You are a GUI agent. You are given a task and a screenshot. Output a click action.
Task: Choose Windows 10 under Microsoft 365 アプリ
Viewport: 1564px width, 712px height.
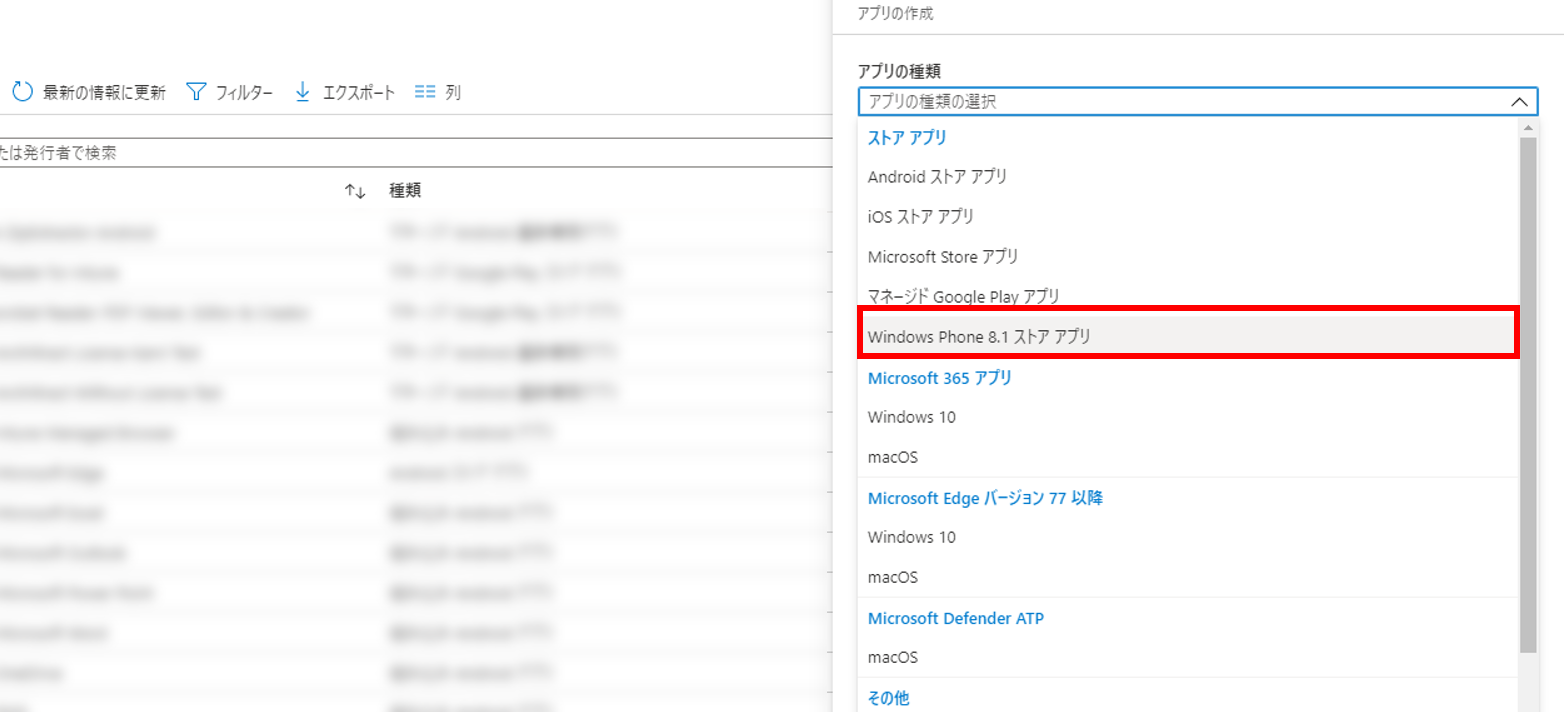(911, 417)
